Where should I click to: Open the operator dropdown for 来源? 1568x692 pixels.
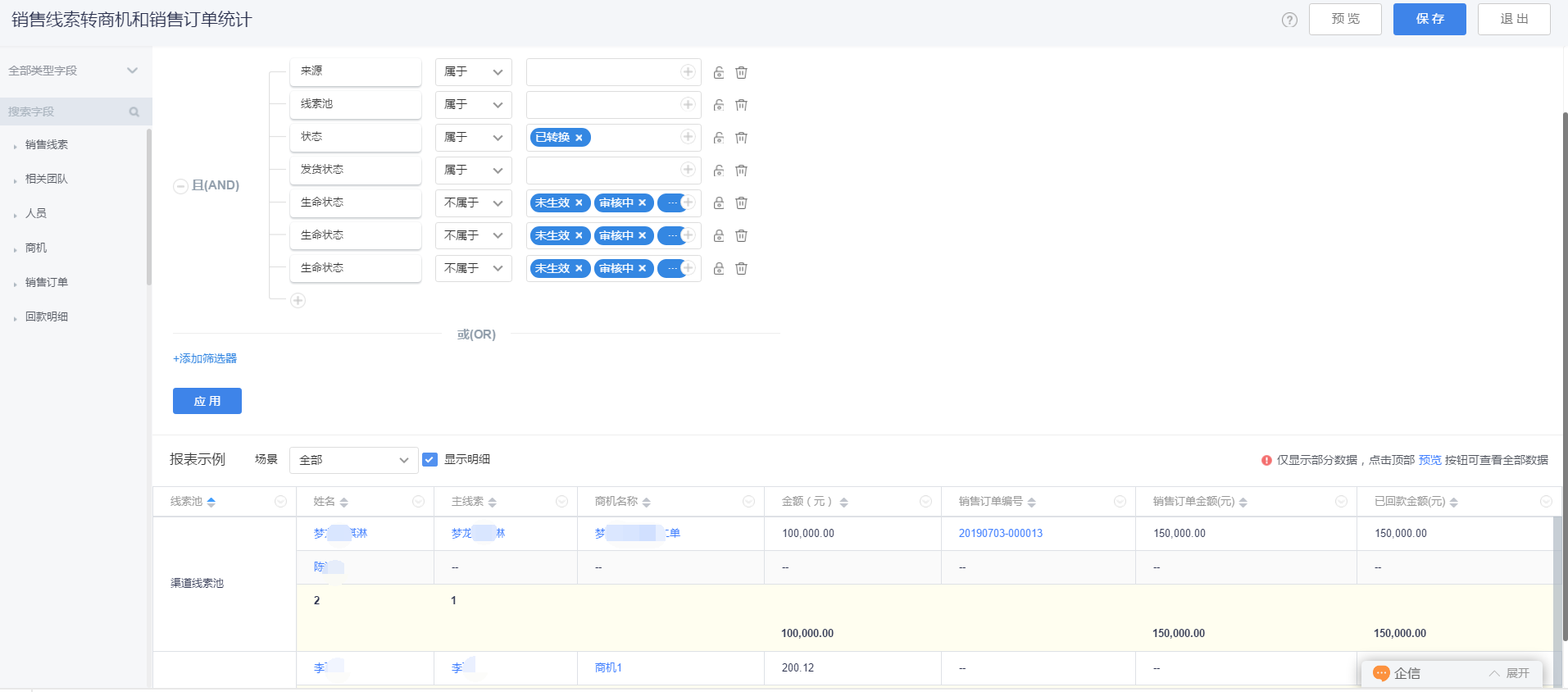474,72
